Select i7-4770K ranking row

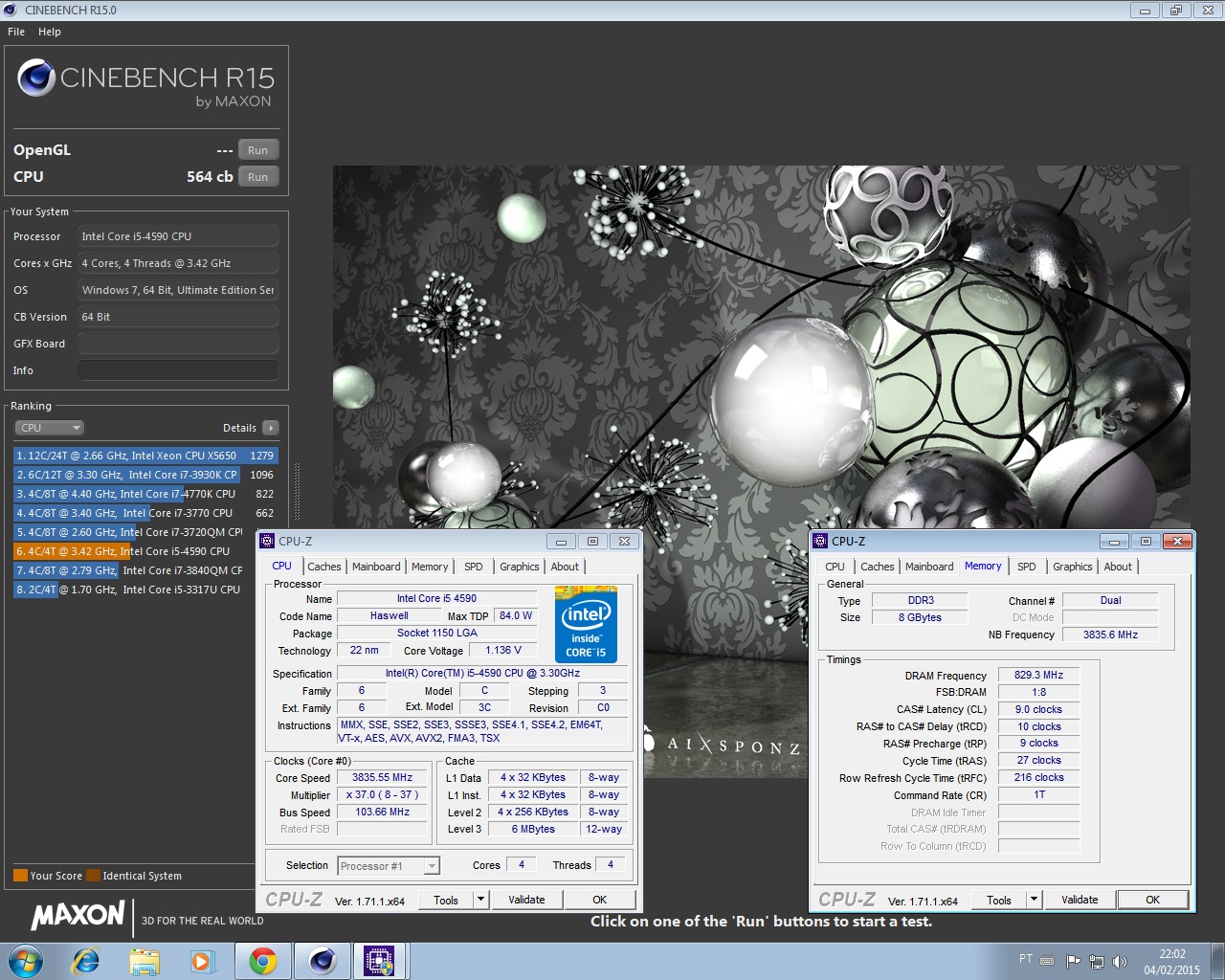[x=145, y=494]
